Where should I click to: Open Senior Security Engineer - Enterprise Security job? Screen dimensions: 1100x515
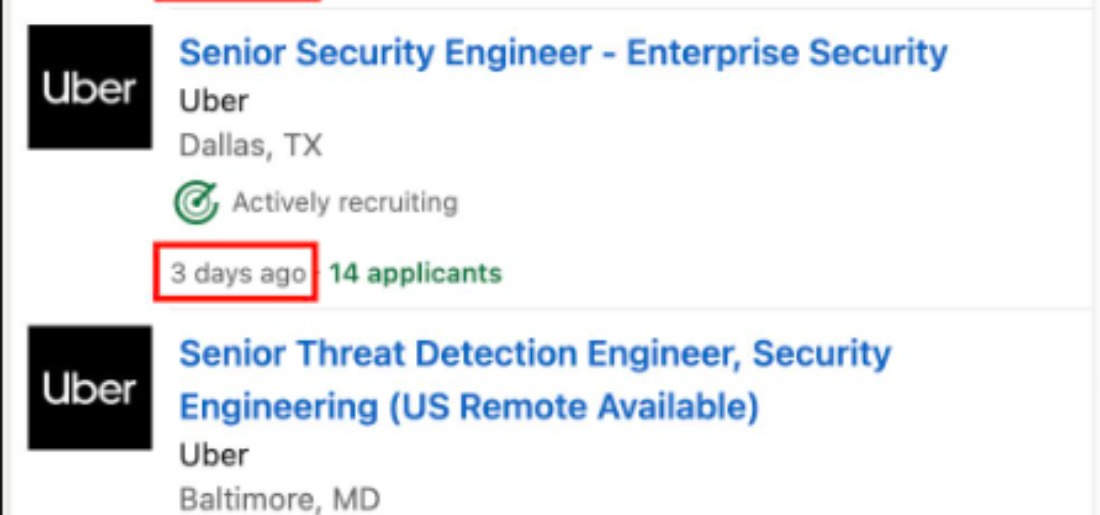(x=563, y=53)
